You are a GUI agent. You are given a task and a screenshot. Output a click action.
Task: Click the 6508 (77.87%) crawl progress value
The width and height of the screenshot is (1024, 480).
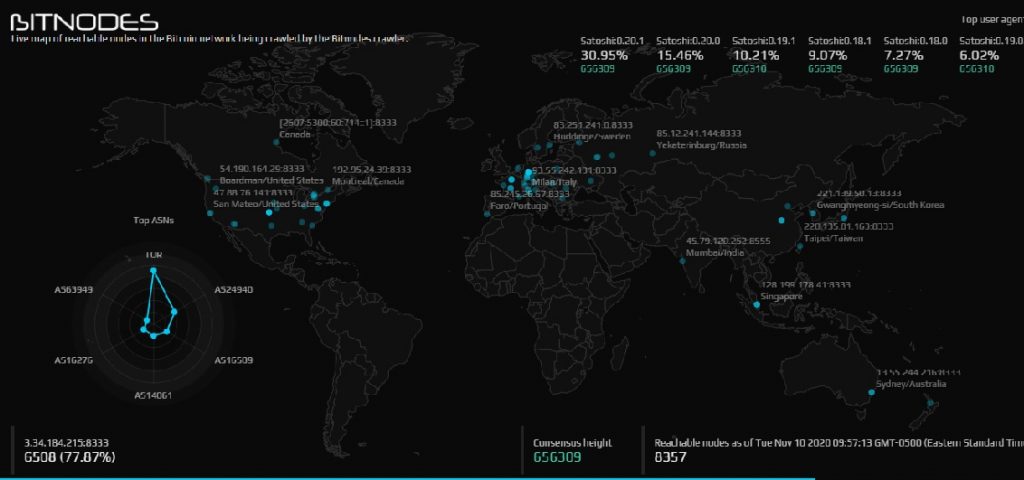(x=69, y=457)
